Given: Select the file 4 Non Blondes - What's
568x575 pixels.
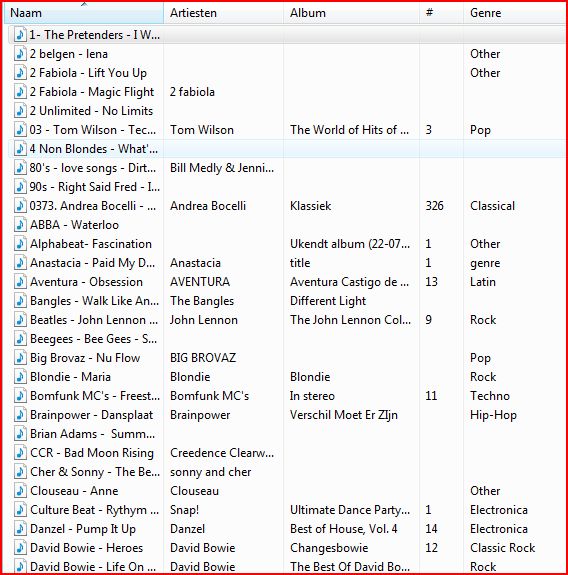Looking at the screenshot, I should (x=287, y=149).
